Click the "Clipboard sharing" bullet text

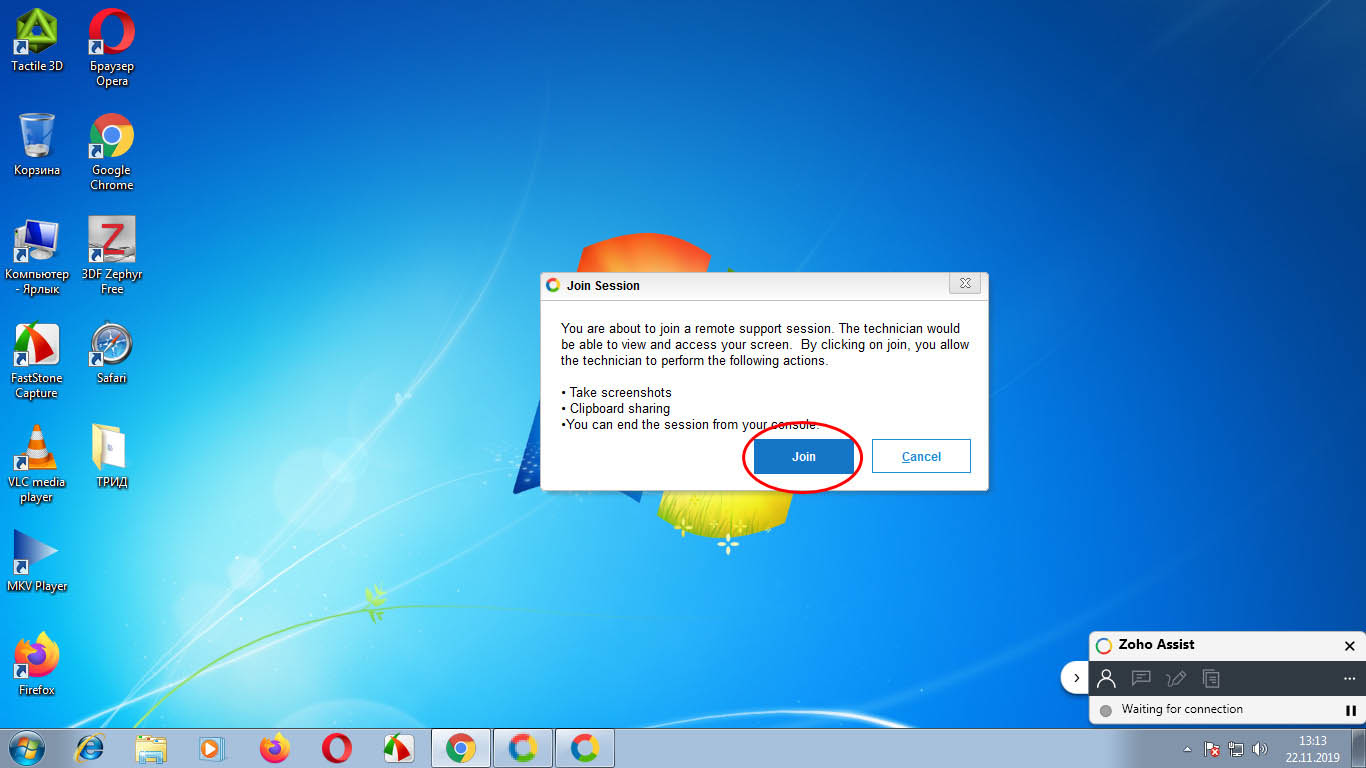click(x=619, y=408)
